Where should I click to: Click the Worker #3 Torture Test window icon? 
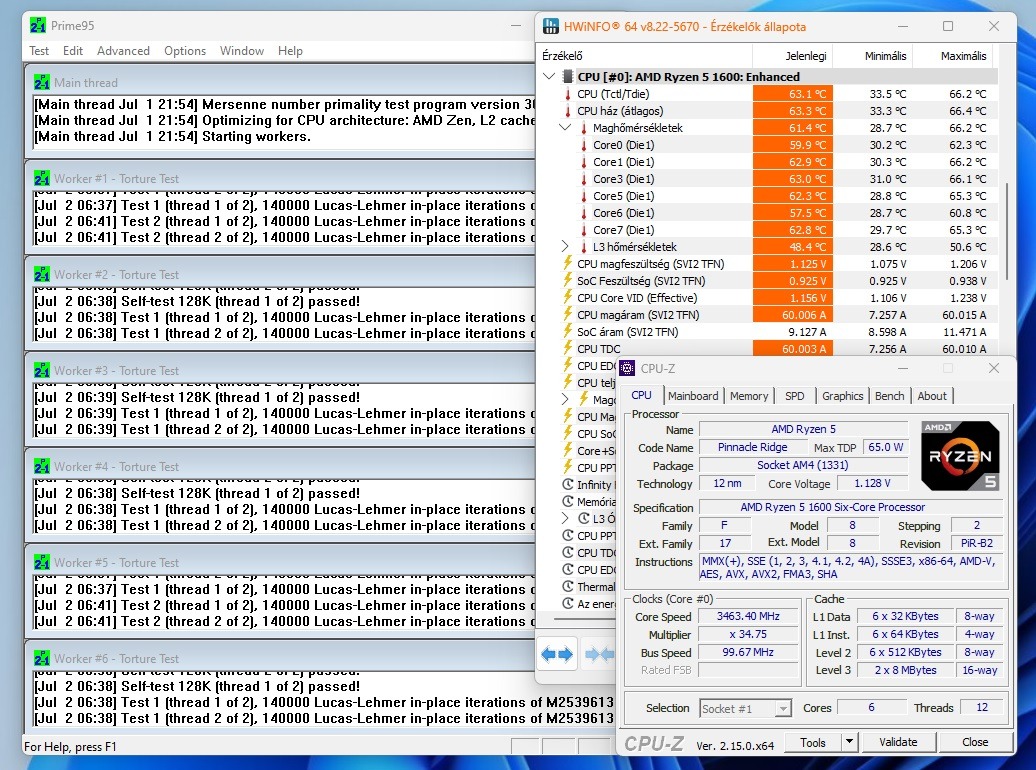click(x=42, y=371)
